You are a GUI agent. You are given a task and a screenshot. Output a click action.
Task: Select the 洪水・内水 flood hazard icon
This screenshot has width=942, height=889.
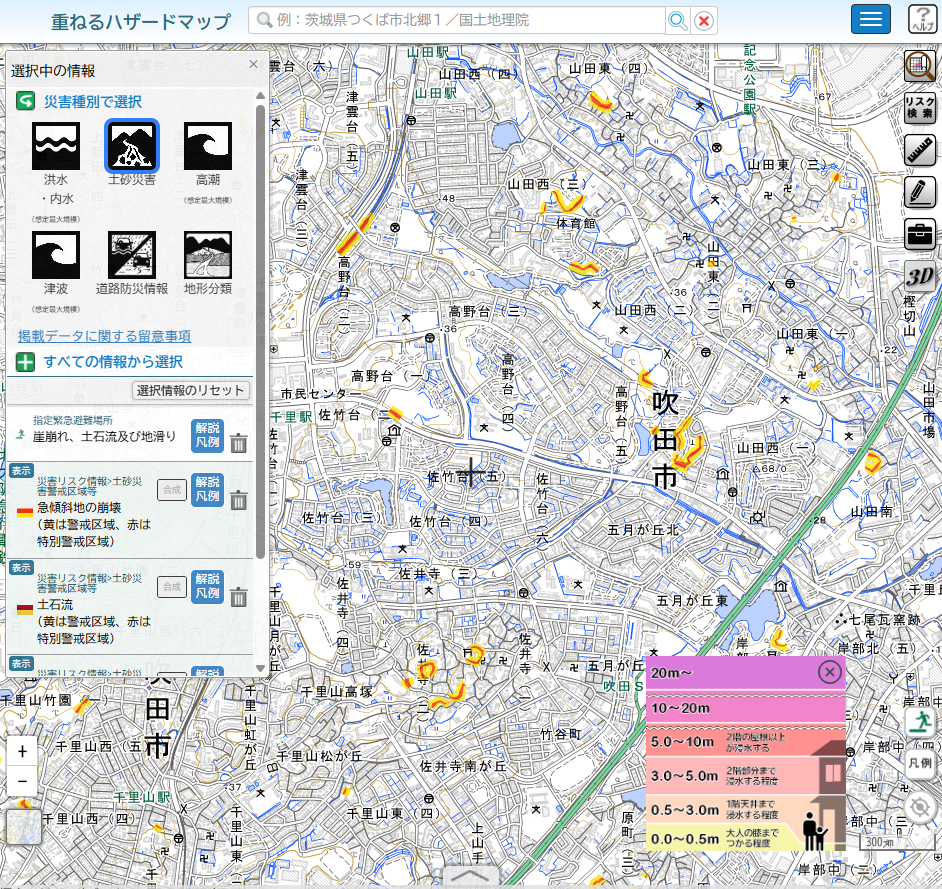coord(56,146)
